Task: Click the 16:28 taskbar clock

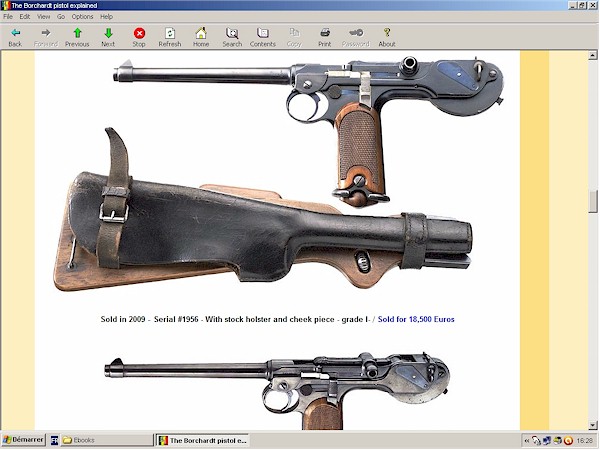Action: tap(584, 441)
